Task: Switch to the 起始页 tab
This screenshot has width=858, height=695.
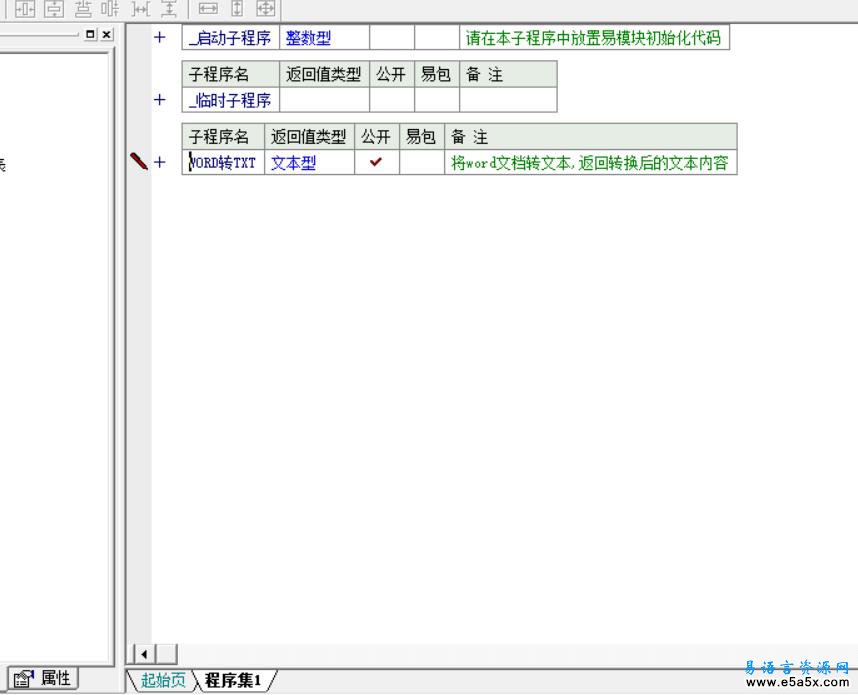Action: (163, 680)
